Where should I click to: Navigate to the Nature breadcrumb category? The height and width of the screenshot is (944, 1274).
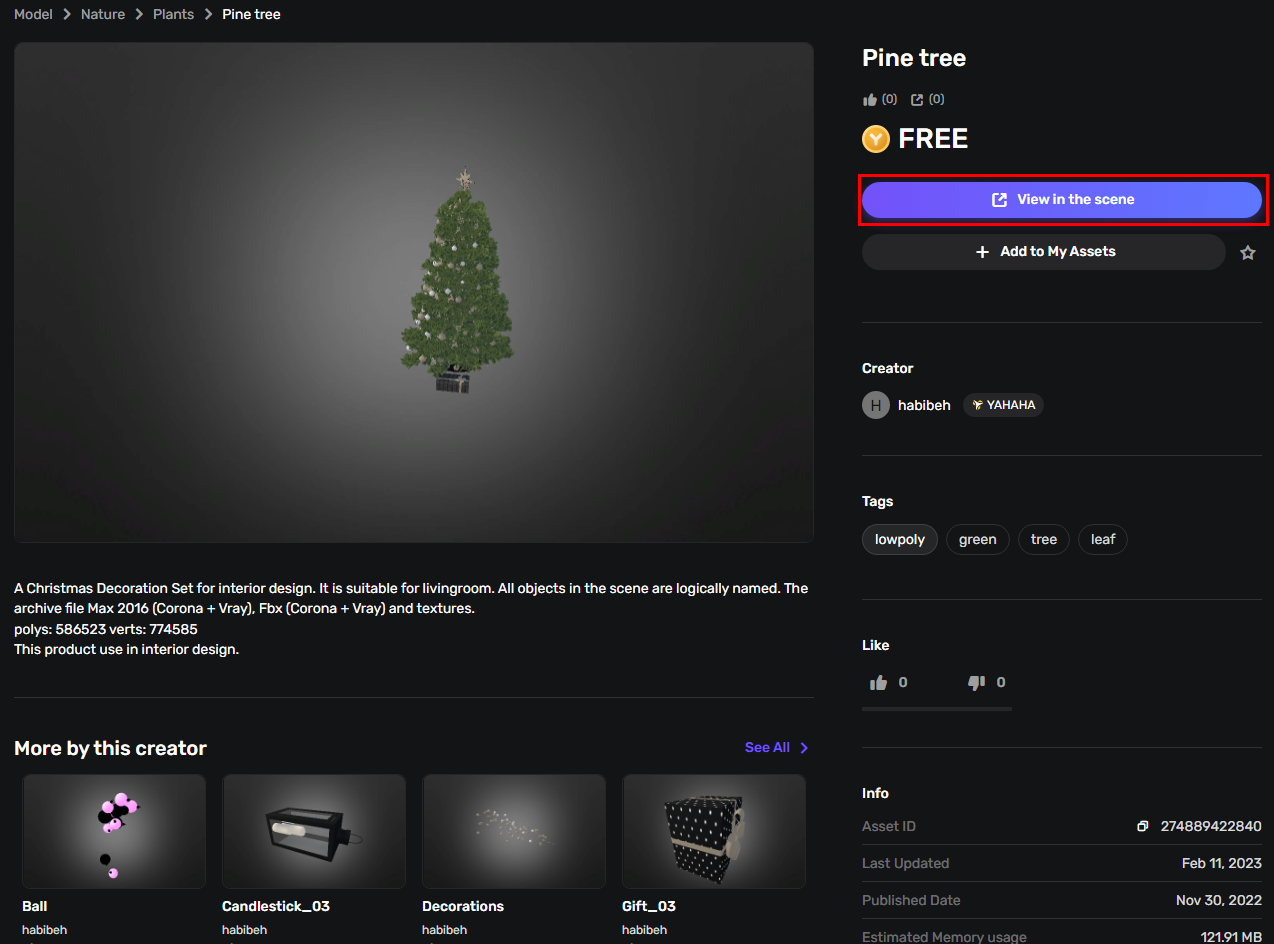103,15
